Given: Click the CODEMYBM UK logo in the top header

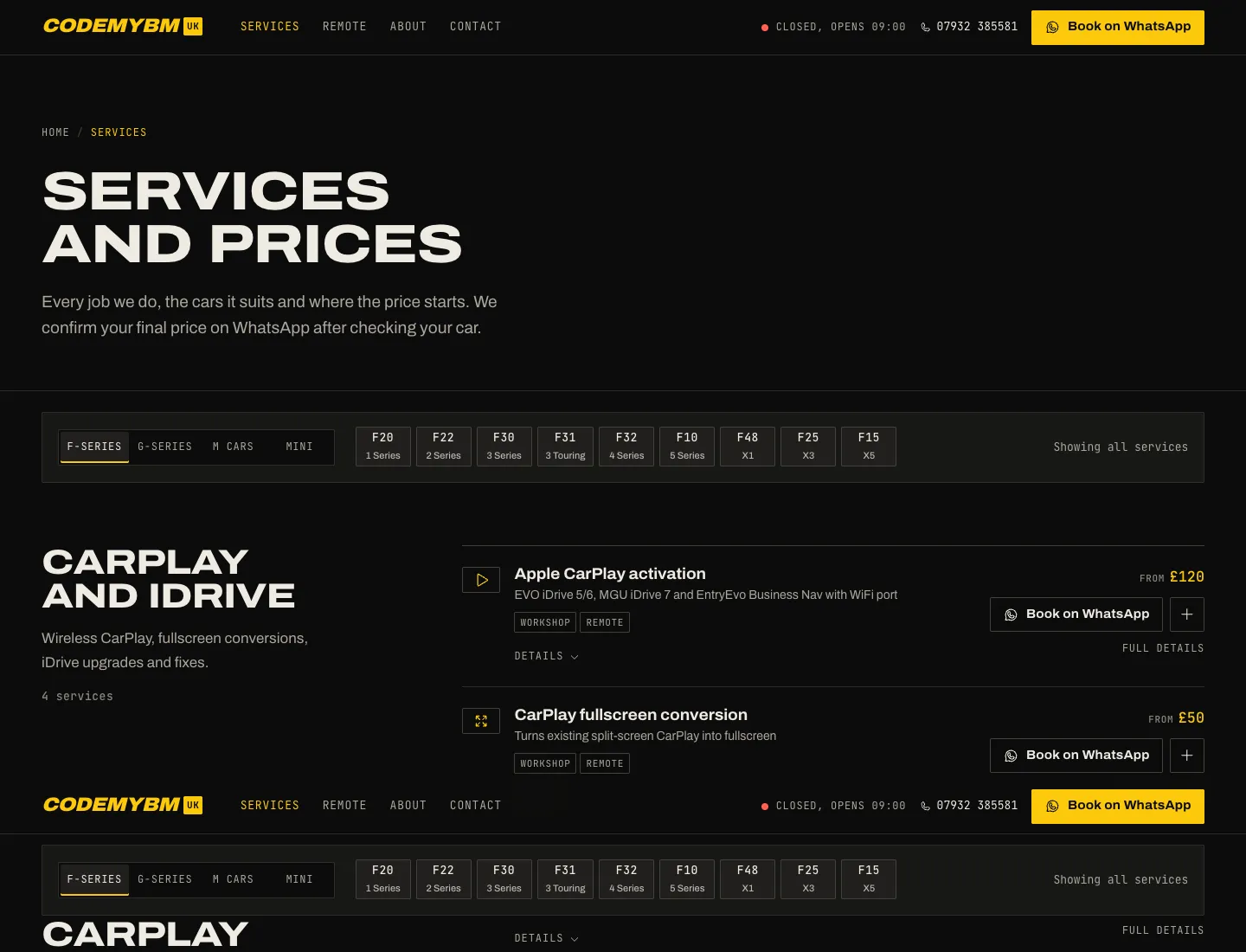Looking at the screenshot, I should click(x=123, y=26).
